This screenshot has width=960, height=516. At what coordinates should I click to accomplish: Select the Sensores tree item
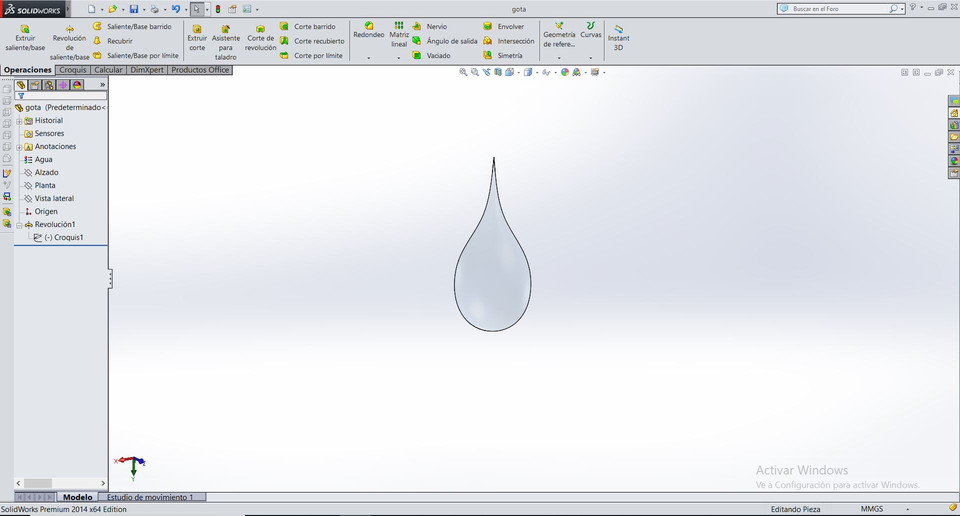(43, 133)
